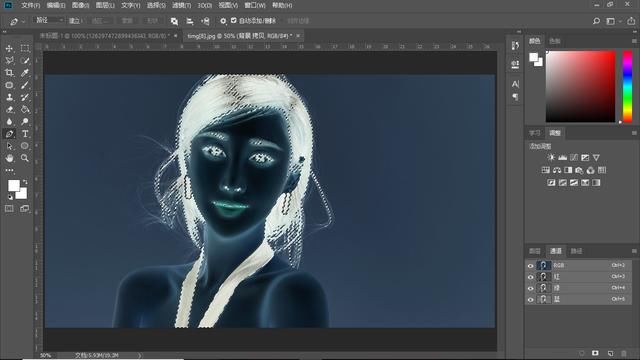Image resolution: width=640 pixels, height=360 pixels.
Task: Pick a color in the color field
Action: [x=580, y=87]
